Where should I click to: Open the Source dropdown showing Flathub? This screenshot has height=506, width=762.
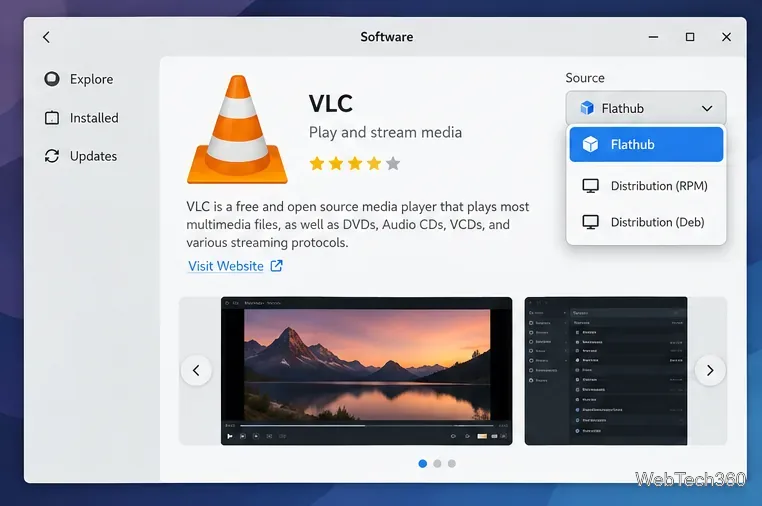point(646,108)
